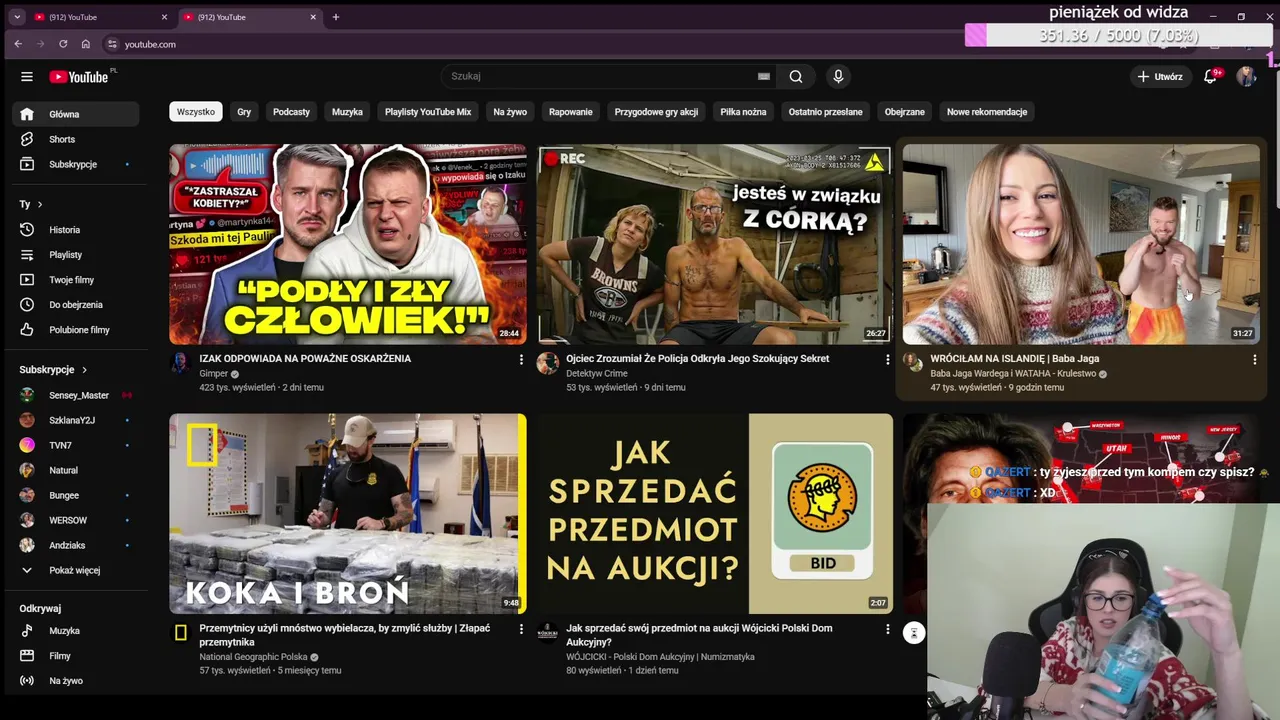The height and width of the screenshot is (720, 1280).
Task: Expand the Subskrypcje heading chevron
Action: [84, 370]
